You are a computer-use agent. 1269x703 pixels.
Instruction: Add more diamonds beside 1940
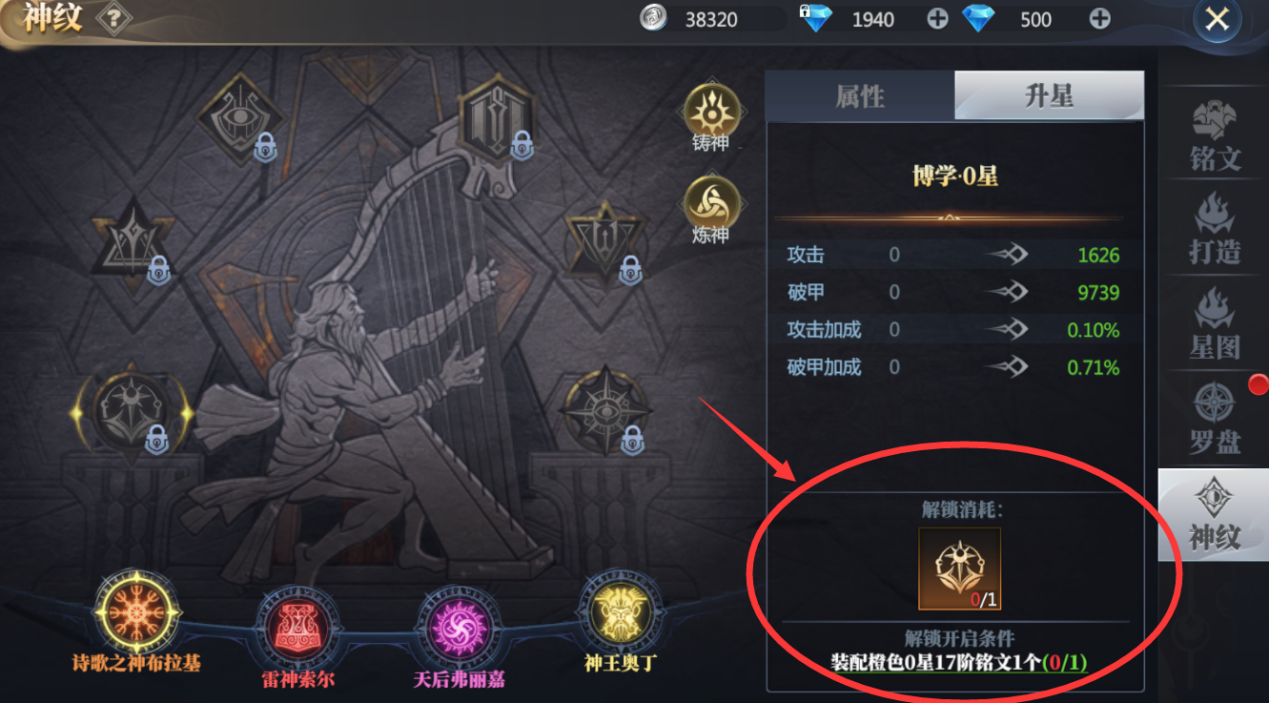[x=937, y=19]
